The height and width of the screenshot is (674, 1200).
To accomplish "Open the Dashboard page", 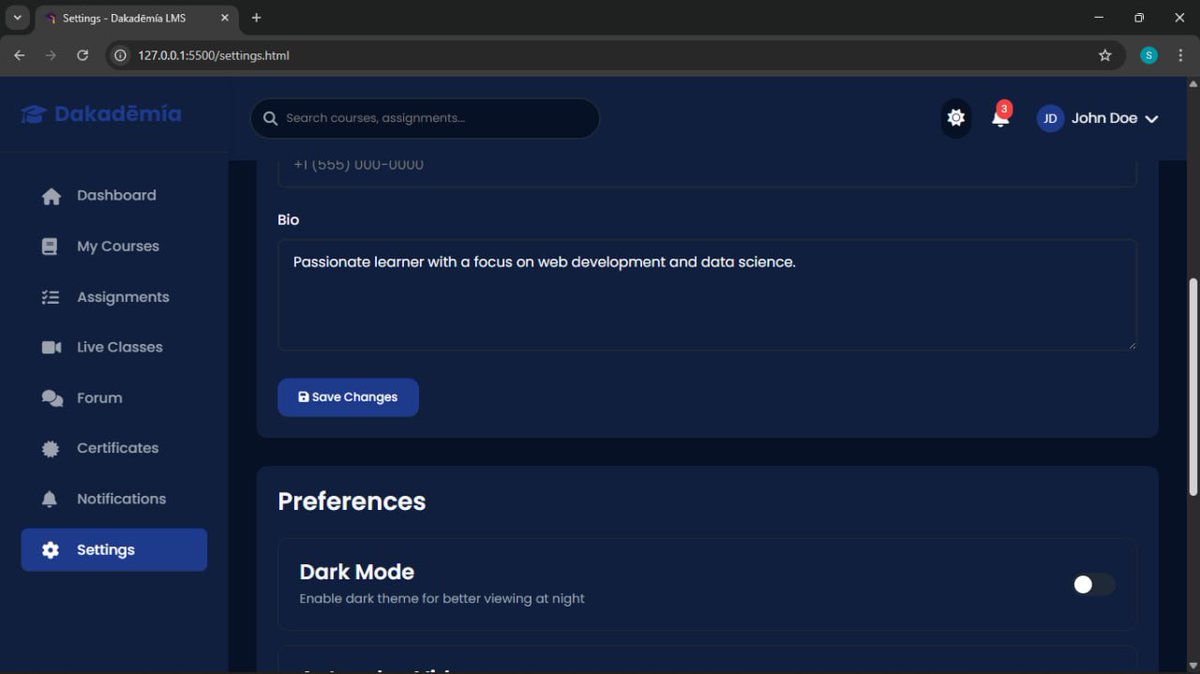I will [114, 196].
